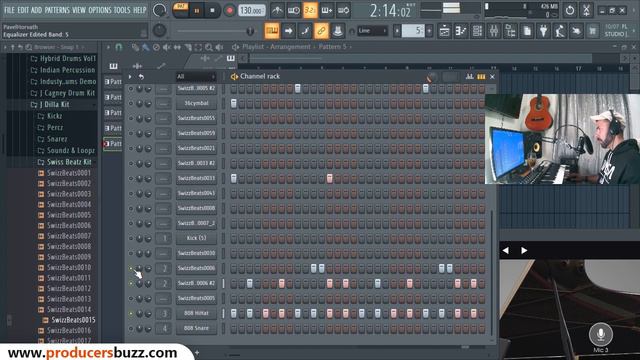Open the plugin picker plug icon
640x360 pixels.
(x=543, y=31)
